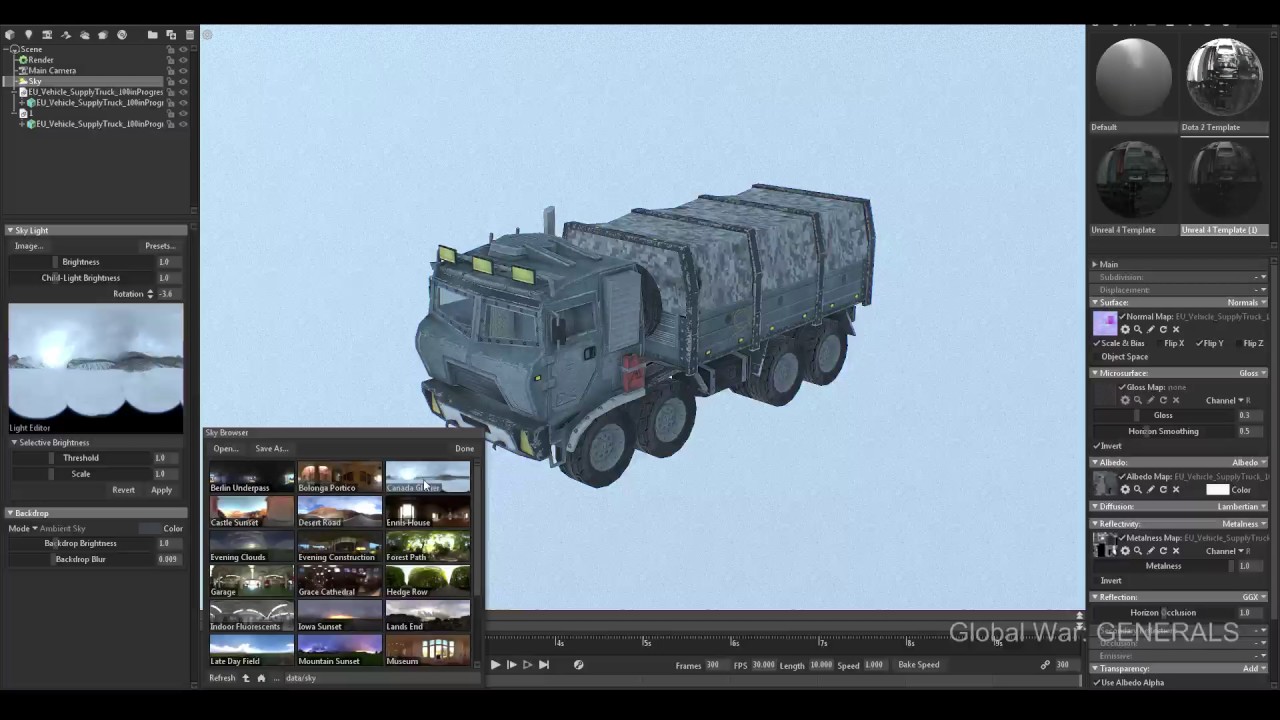
Task: Select Sky item in scene tree
Action: click(35, 81)
